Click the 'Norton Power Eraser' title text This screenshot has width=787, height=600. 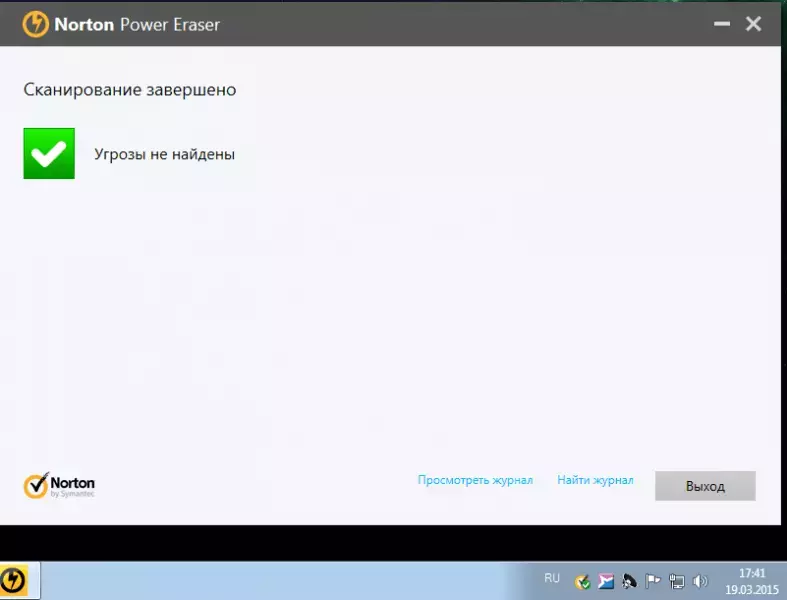[x=137, y=25]
